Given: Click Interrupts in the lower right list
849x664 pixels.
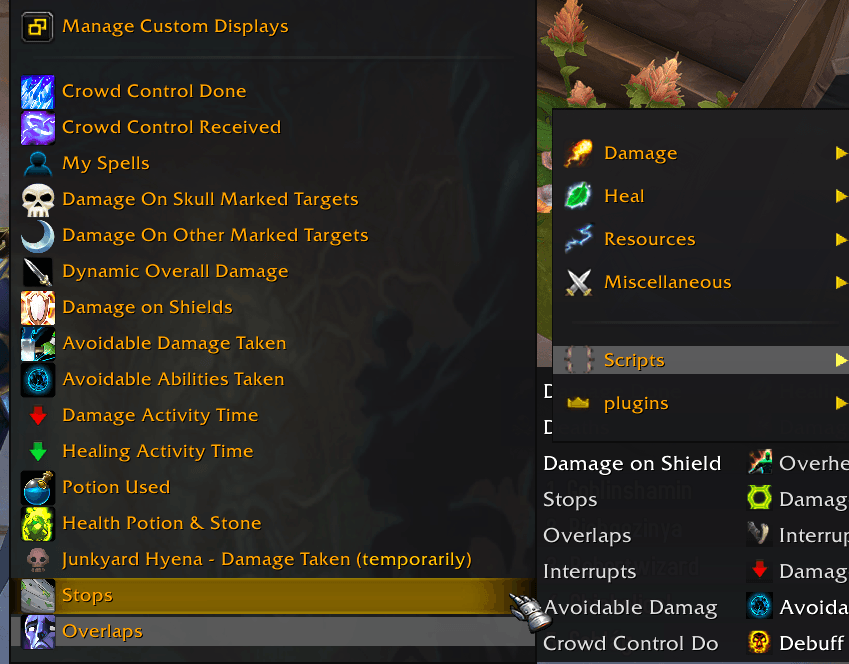Looking at the screenshot, I should 590,572.
